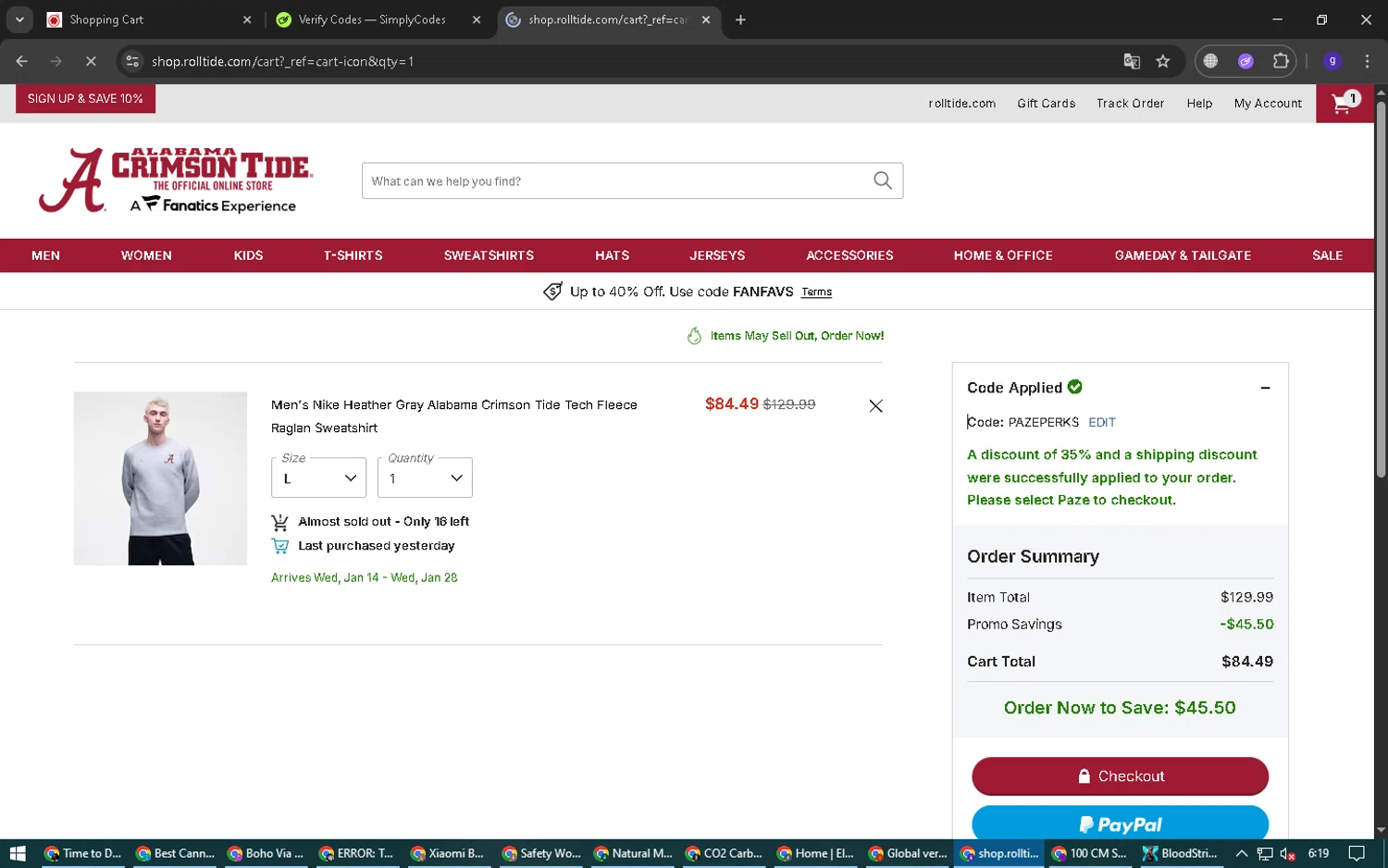This screenshot has width=1388, height=868.
Task: Click the Cart Total $84.49 value
Action: pyautogui.click(x=1246, y=662)
